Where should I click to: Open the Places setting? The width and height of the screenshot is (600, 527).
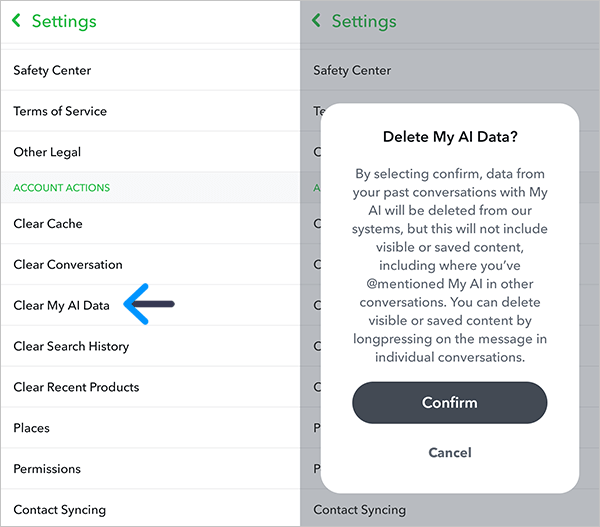(31, 428)
